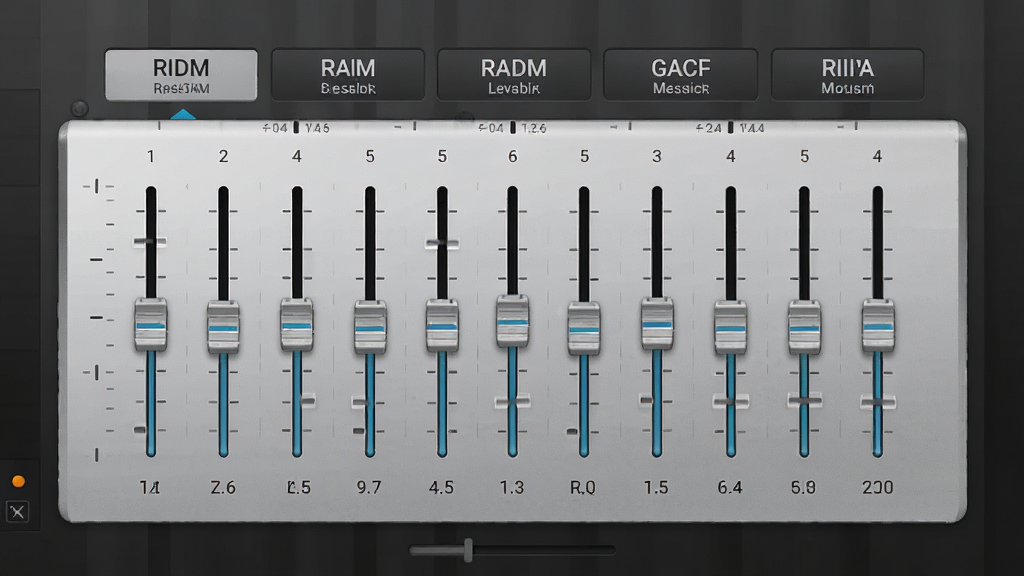This screenshot has width=1024, height=576.
Task: Select the fader handle above value R.0
Action: tap(584, 328)
